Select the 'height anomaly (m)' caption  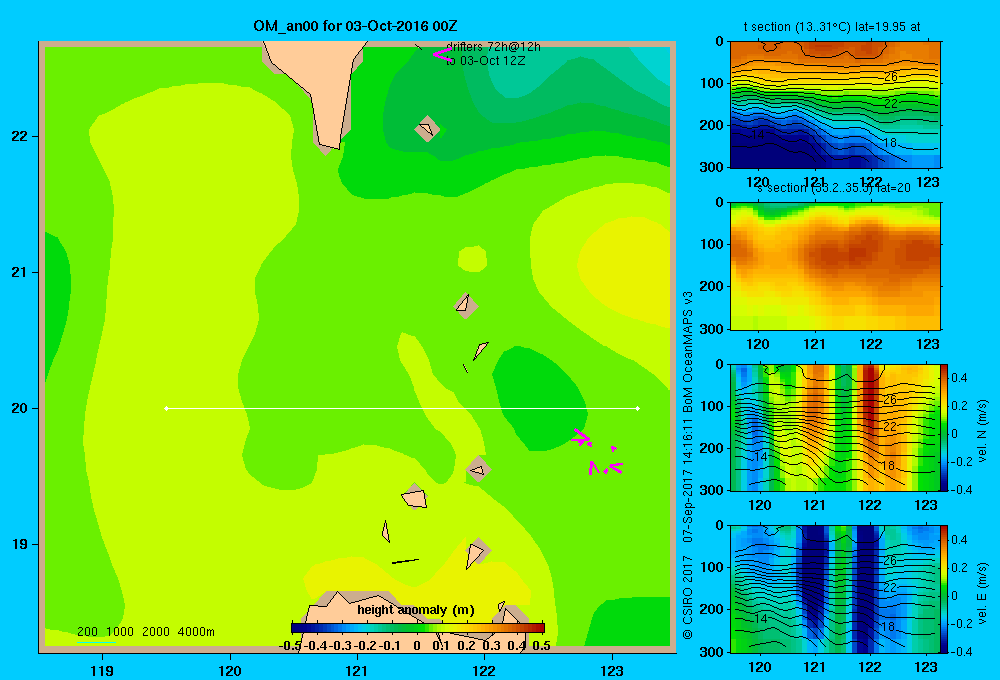[x=416, y=610]
